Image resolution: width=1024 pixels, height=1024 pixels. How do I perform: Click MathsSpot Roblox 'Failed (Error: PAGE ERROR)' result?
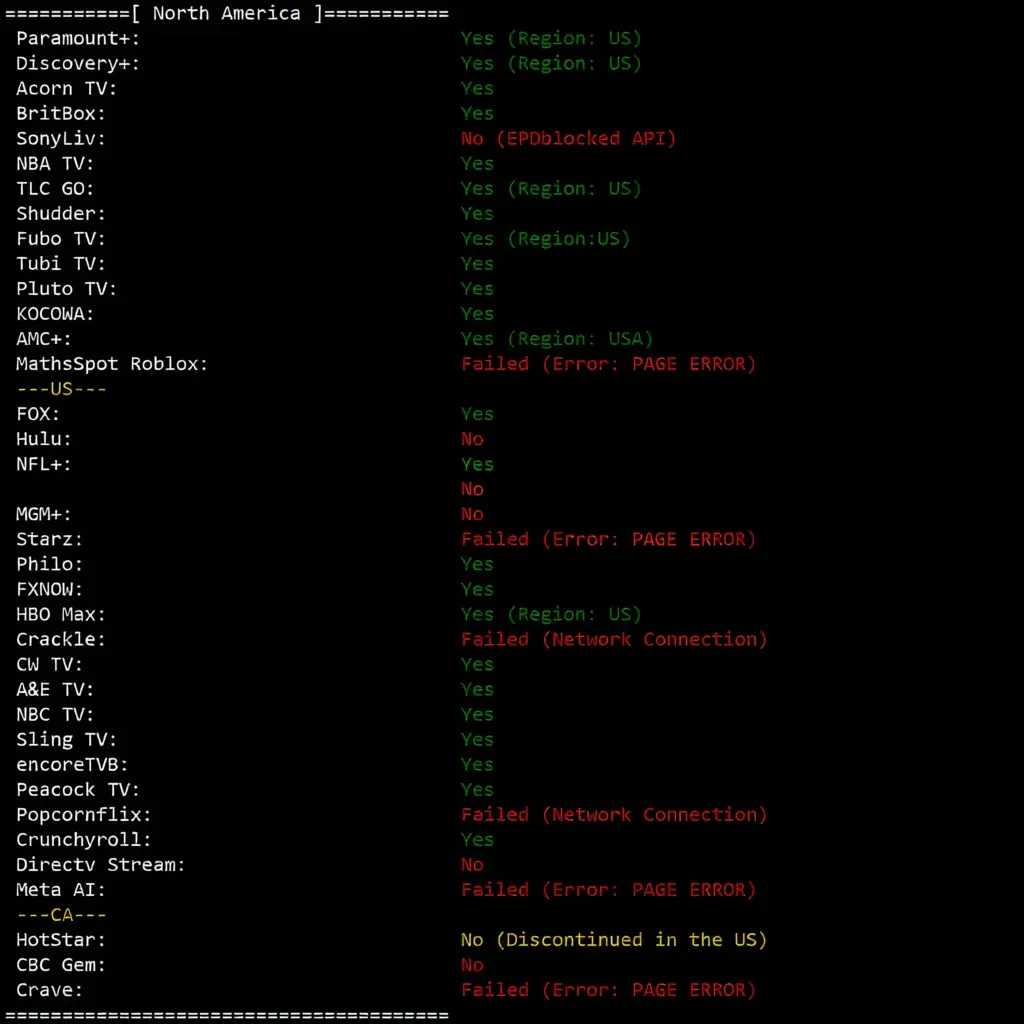point(608,364)
